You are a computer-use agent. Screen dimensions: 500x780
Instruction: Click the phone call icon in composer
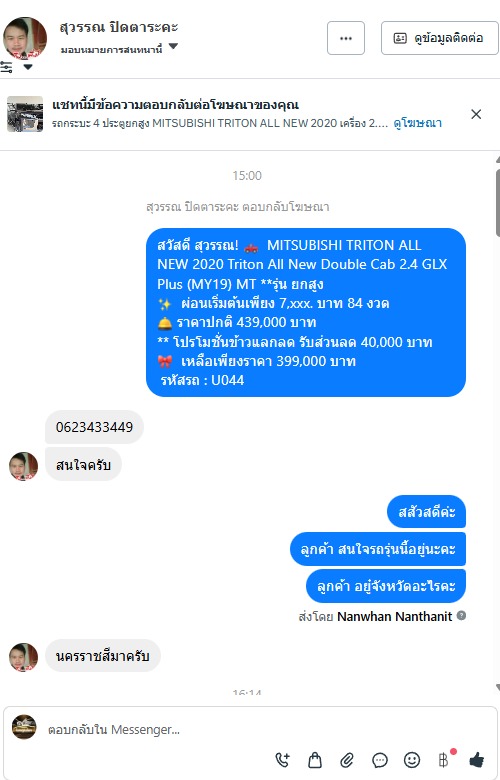[282, 760]
